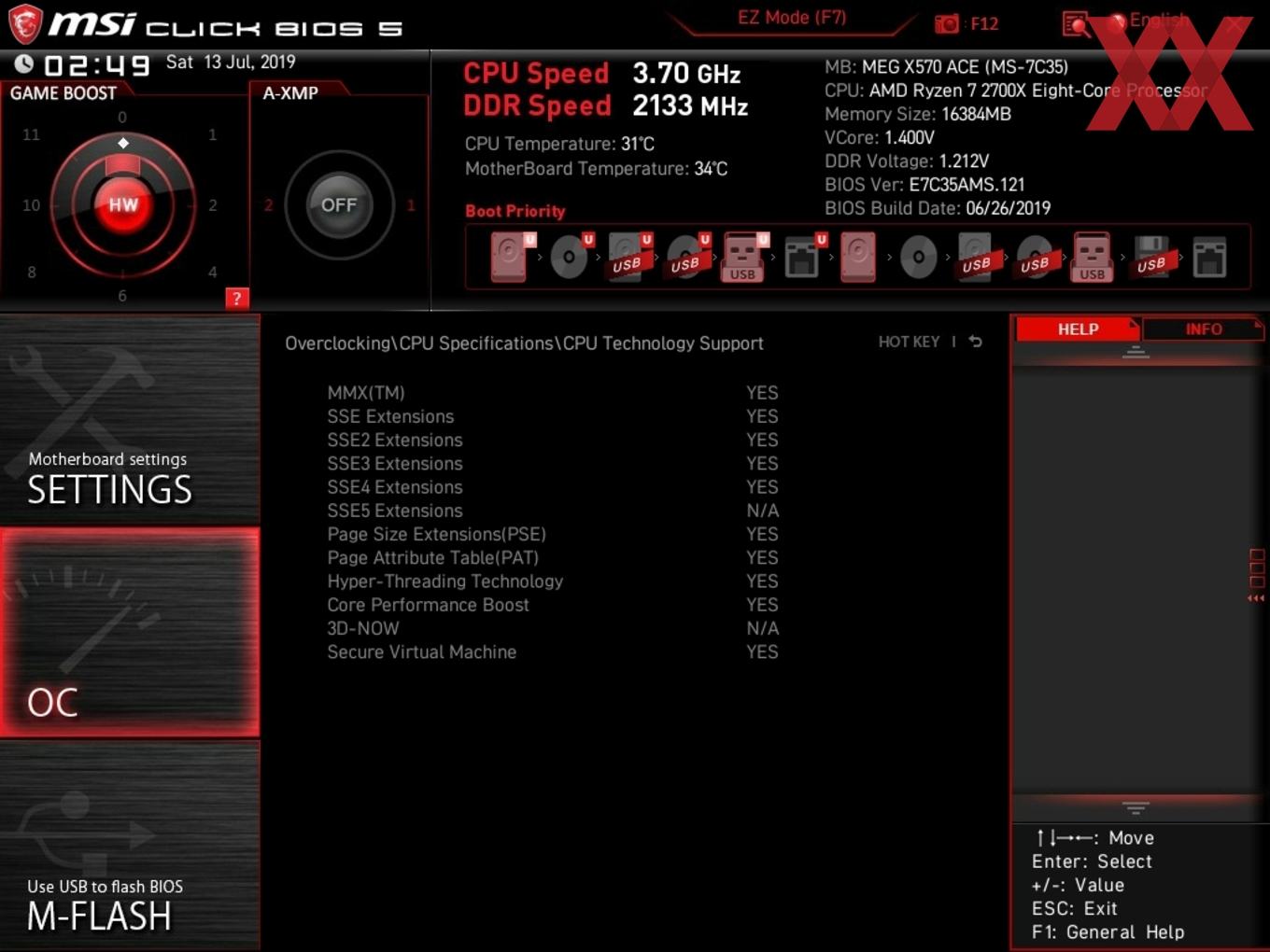Select the 3D-NOW row
Image resolution: width=1270 pixels, height=952 pixels.
point(553,628)
